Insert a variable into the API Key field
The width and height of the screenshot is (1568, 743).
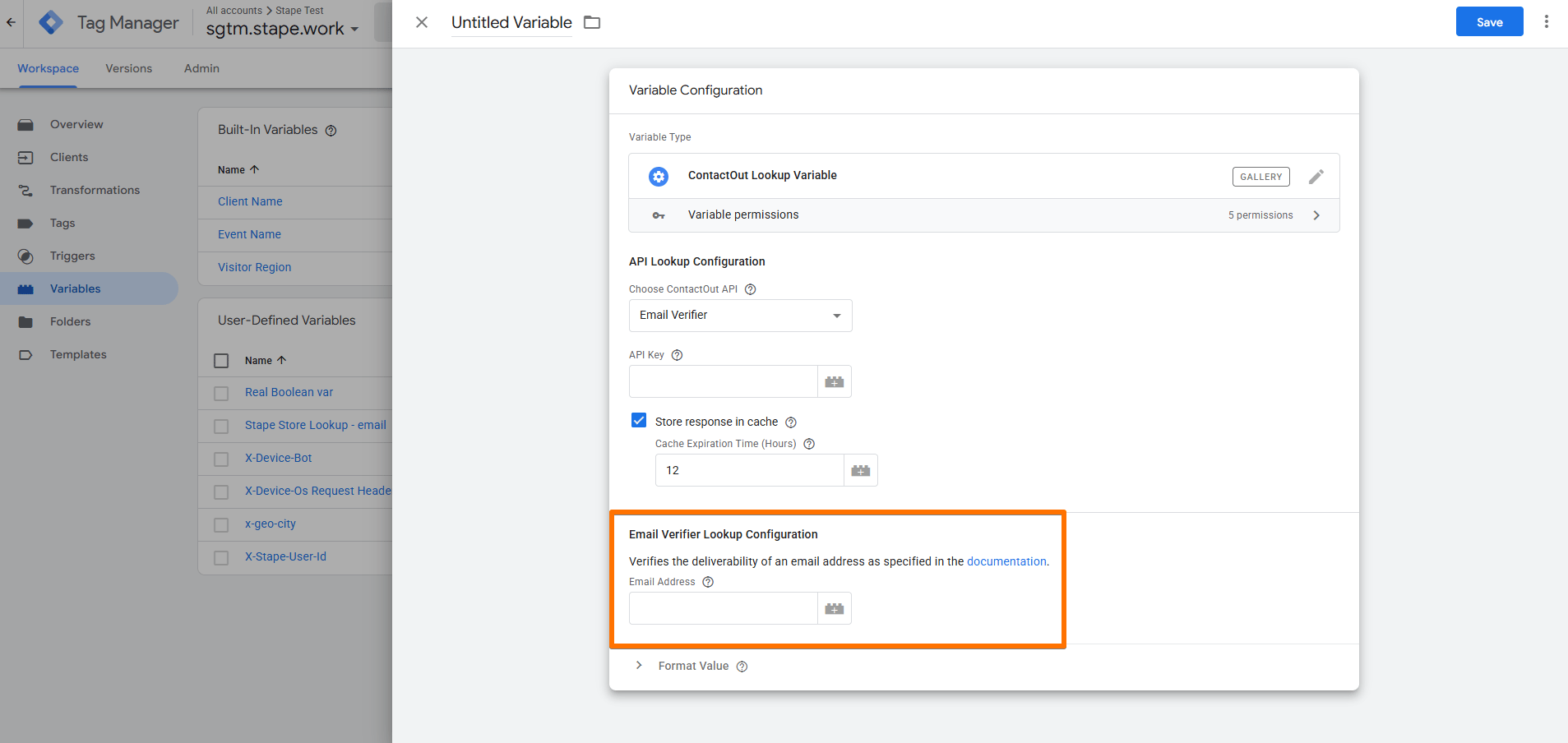[835, 381]
